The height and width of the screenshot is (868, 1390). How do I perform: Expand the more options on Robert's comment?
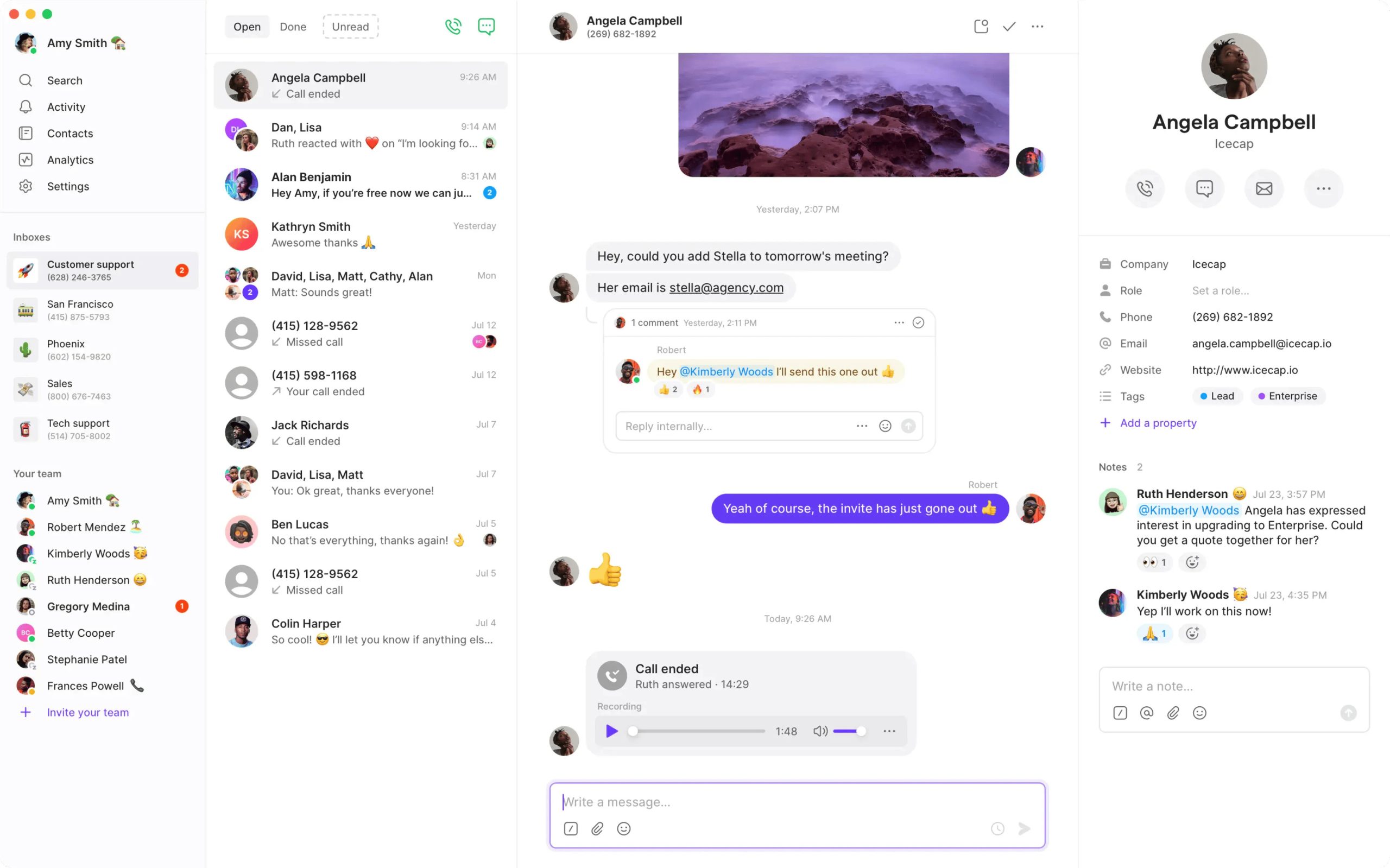pyautogui.click(x=897, y=321)
